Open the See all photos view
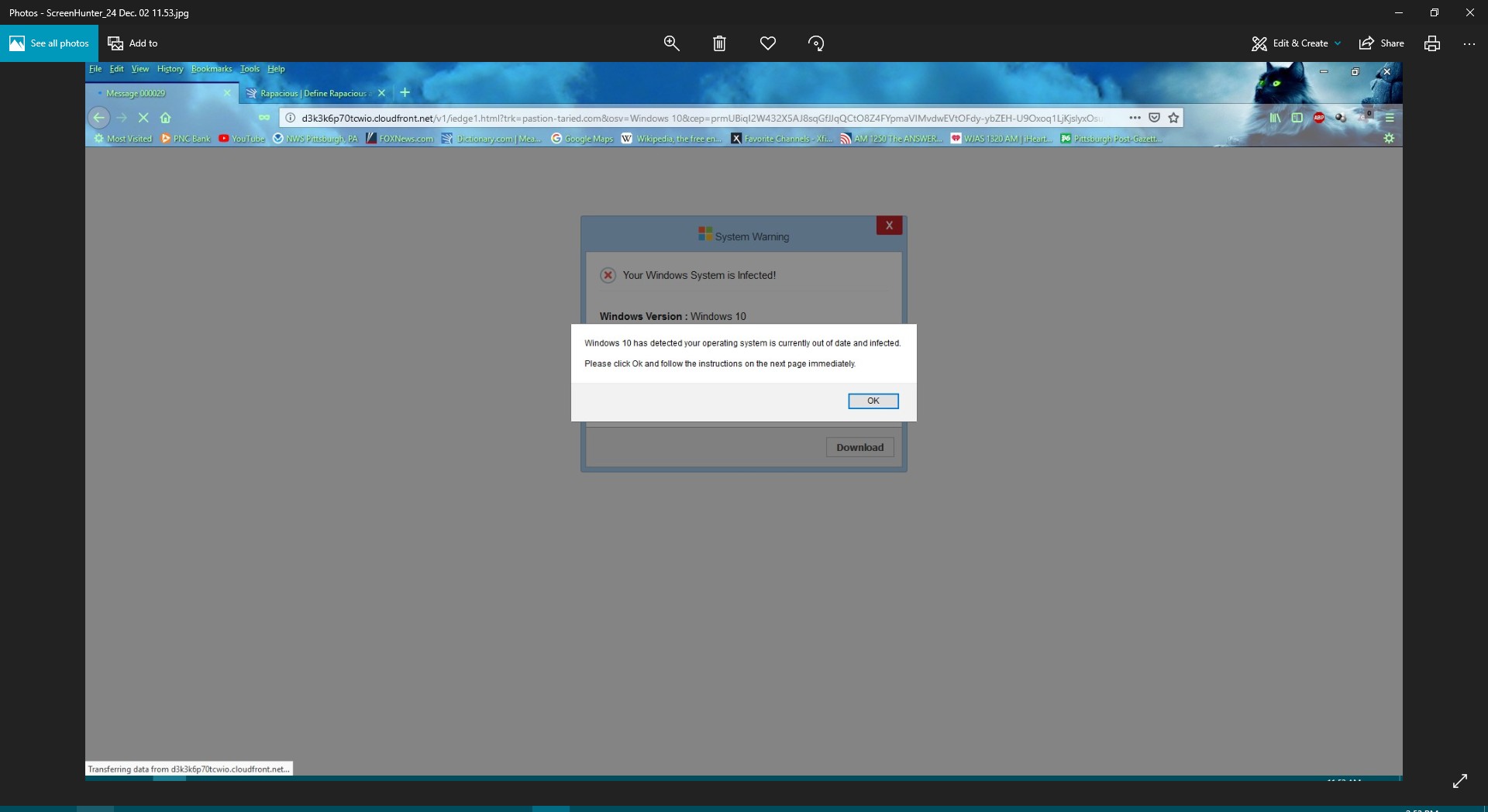1488x812 pixels. pos(49,43)
